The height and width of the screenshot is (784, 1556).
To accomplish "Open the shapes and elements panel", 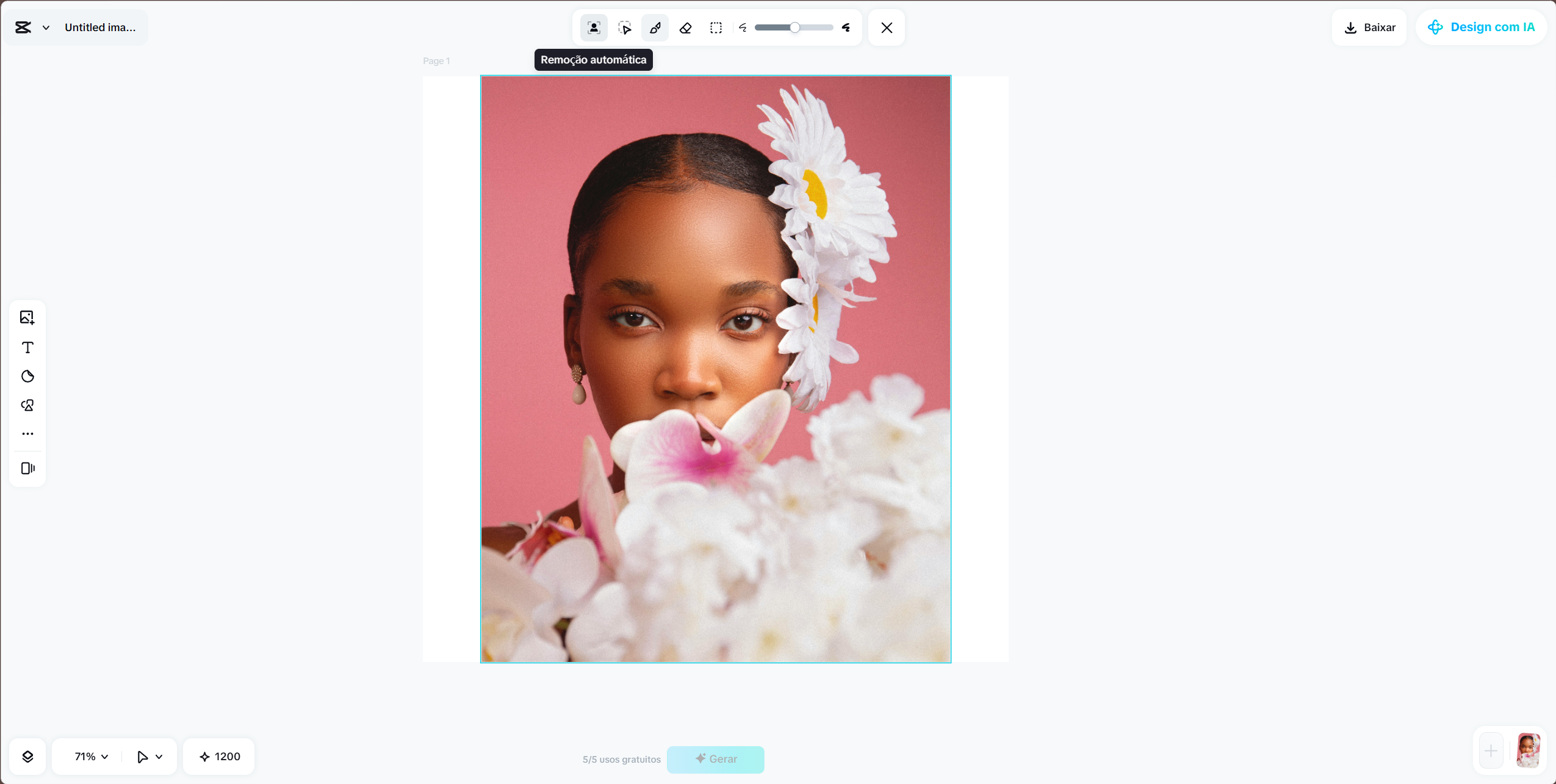I will click(27, 405).
